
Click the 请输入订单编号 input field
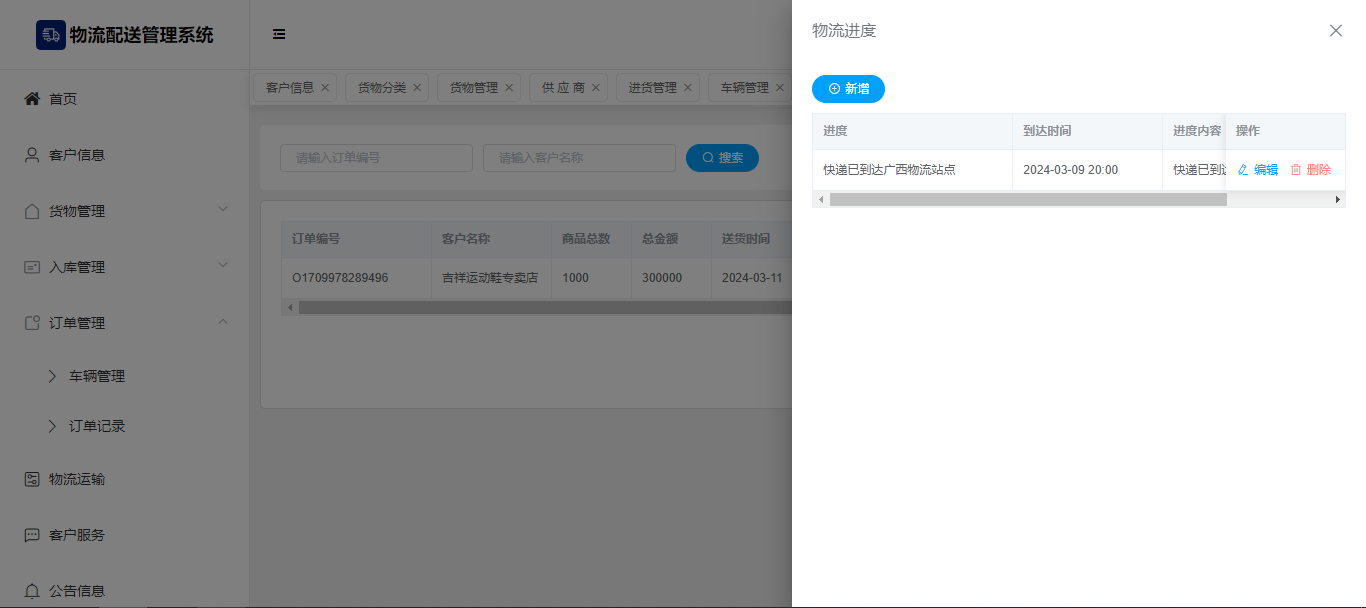(376, 158)
